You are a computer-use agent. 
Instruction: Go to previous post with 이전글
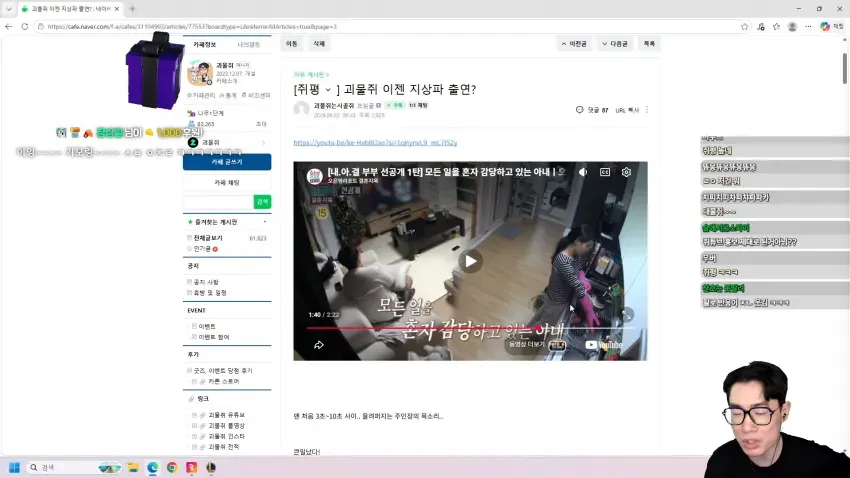(x=574, y=44)
